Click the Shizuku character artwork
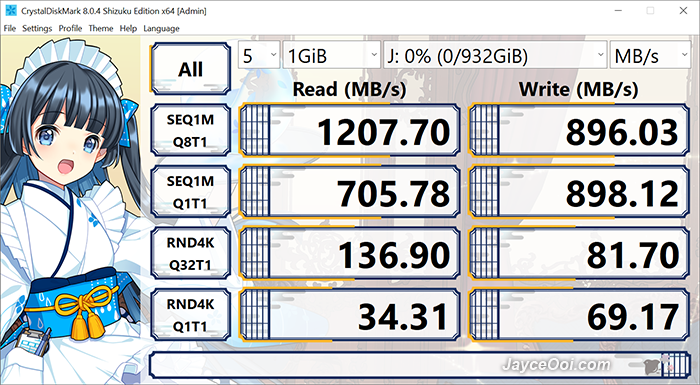 (x=71, y=210)
